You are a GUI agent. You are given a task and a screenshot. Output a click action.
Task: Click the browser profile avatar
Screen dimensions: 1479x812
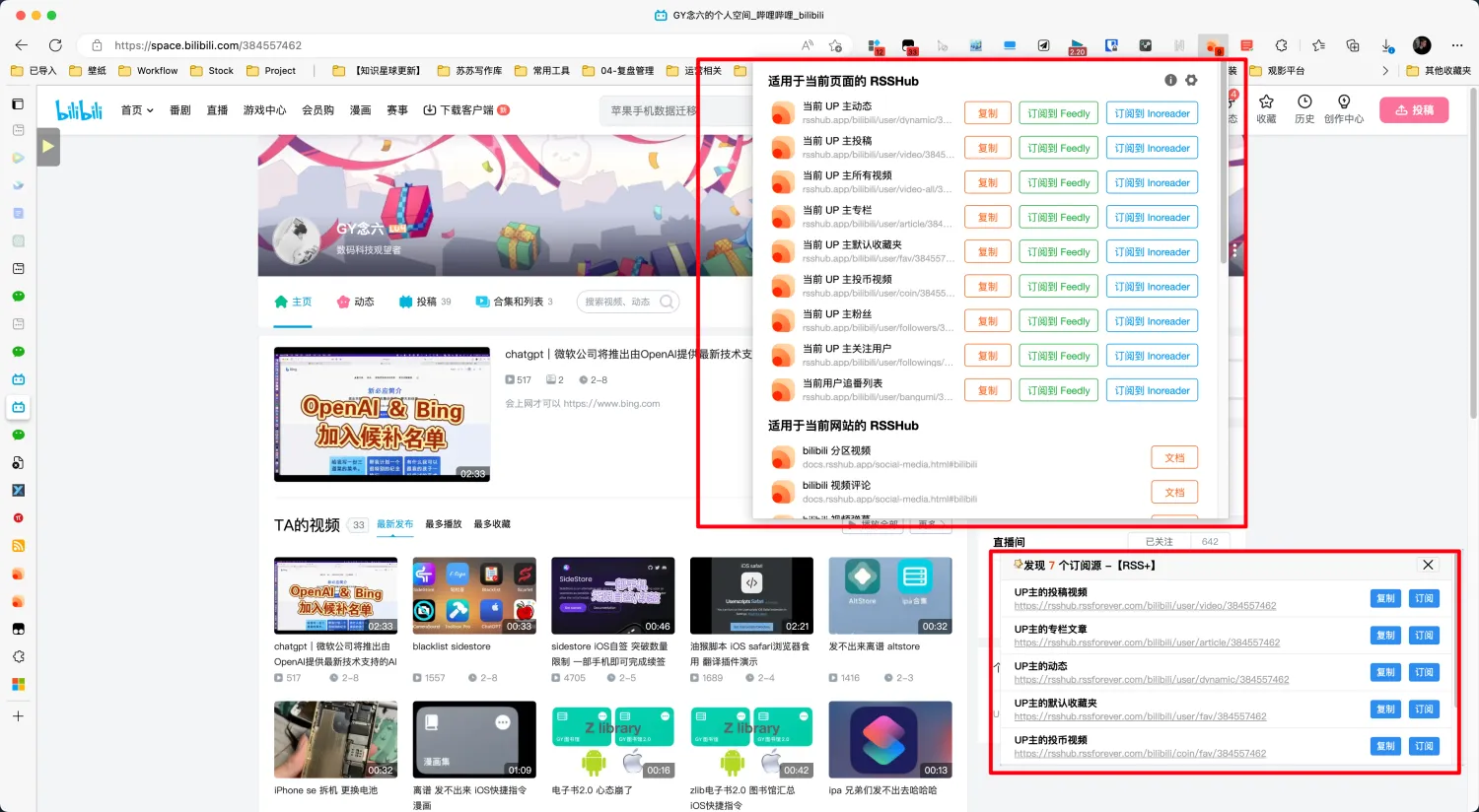point(1422,45)
